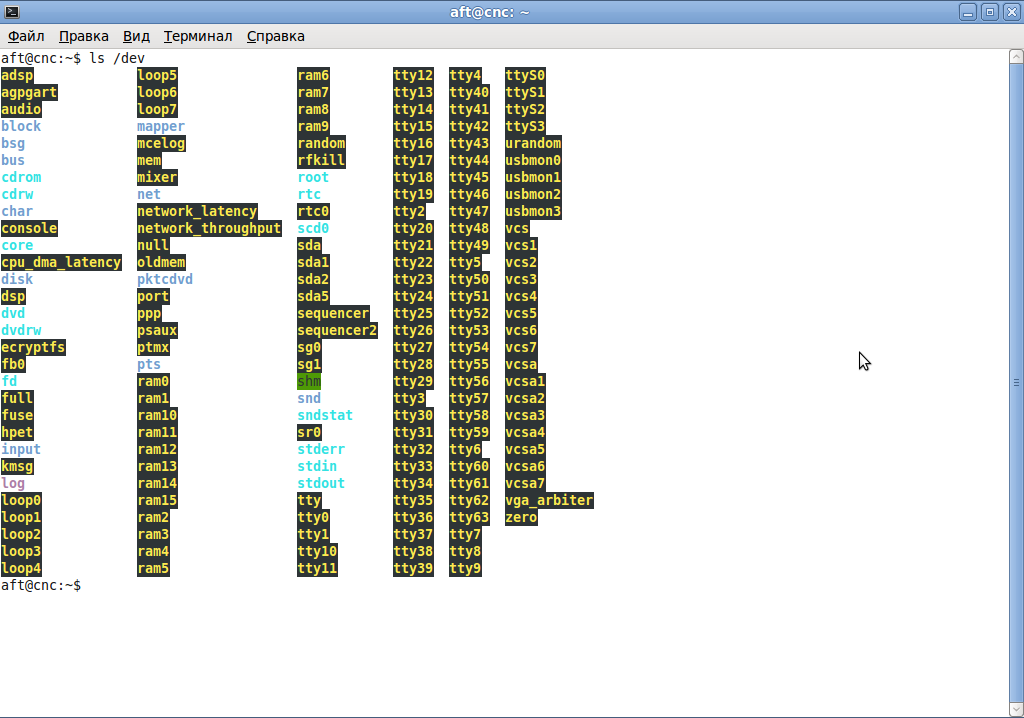The image size is (1024, 718).
Task: Click the 'ttyS0' entry
Action: [526, 75]
